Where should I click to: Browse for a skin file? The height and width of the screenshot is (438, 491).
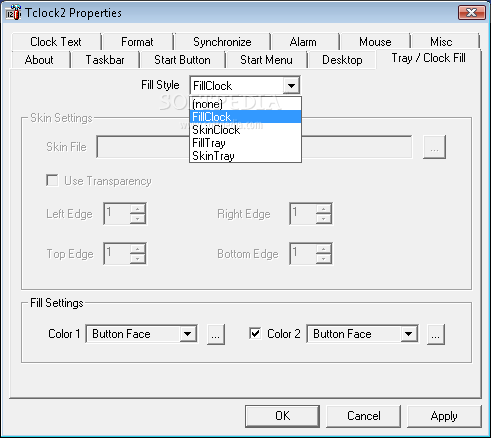tap(434, 147)
